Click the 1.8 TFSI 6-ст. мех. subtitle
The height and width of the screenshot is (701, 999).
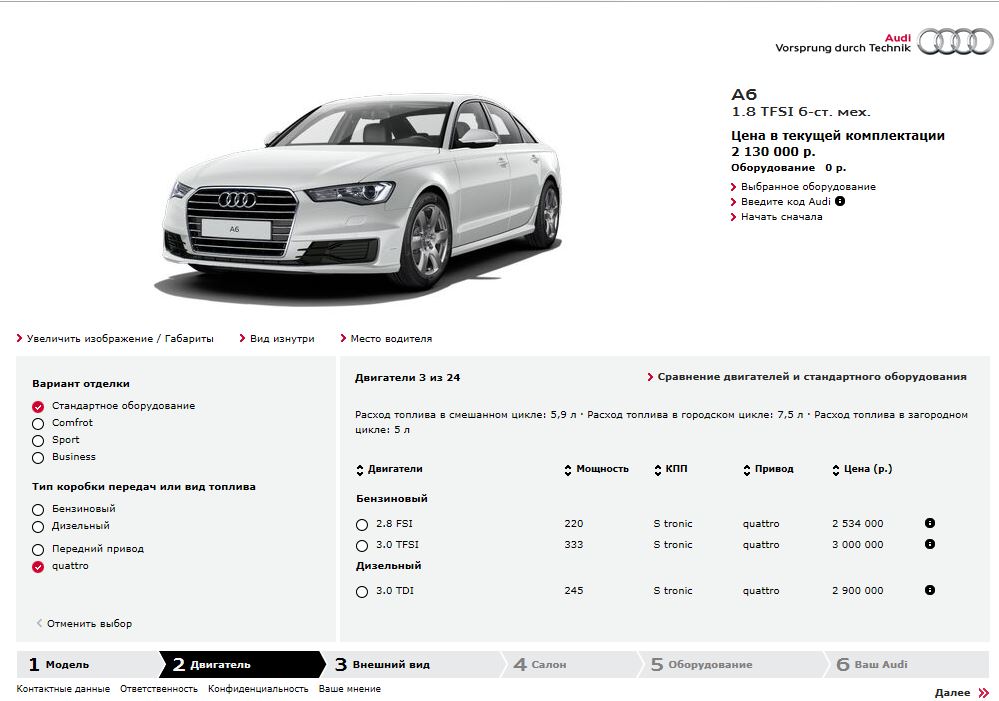(801, 112)
